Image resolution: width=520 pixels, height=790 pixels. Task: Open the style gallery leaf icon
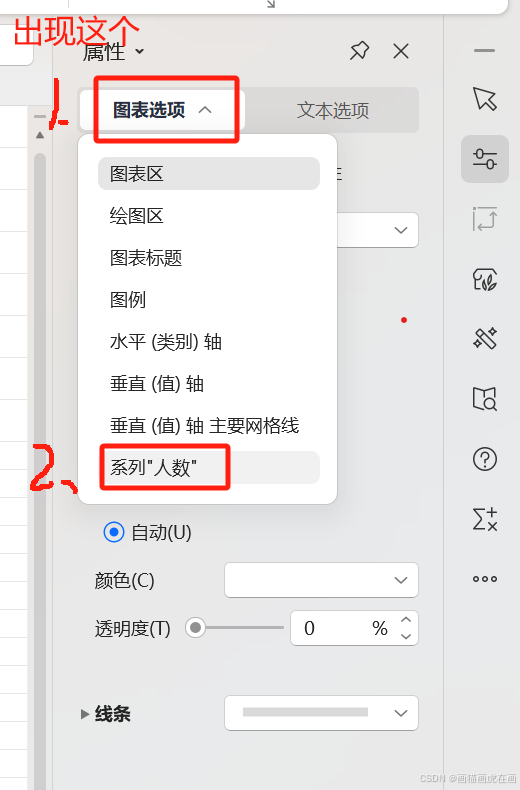point(485,279)
